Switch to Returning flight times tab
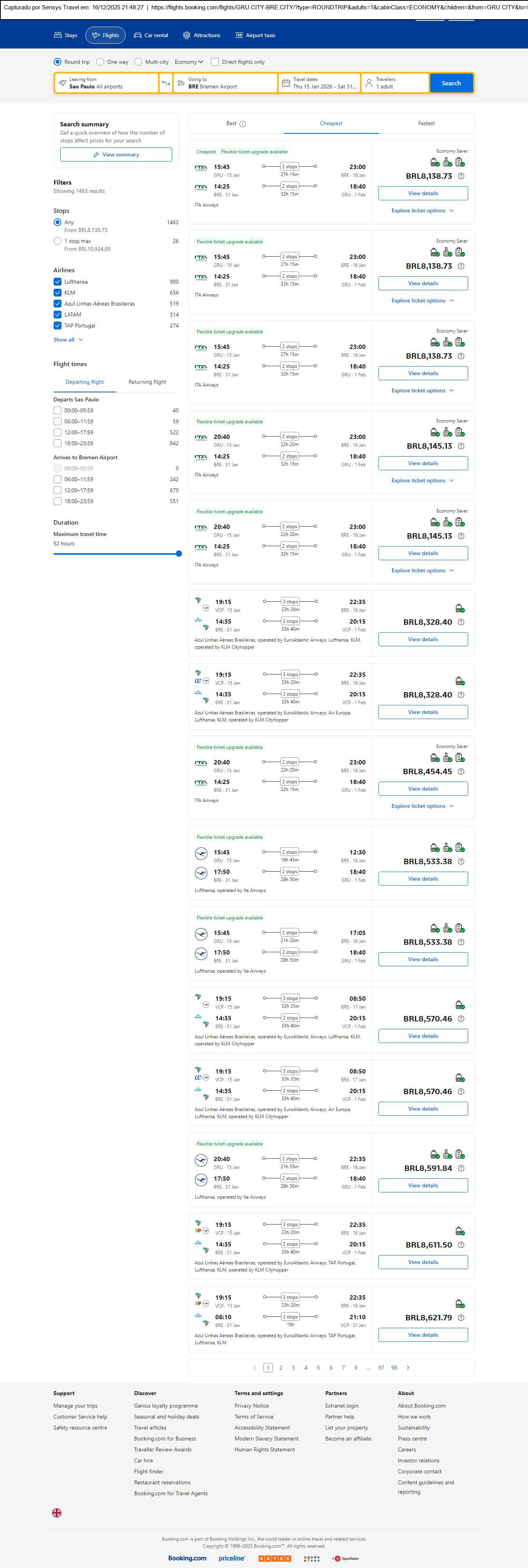The width and height of the screenshot is (528, 1568). click(x=147, y=382)
